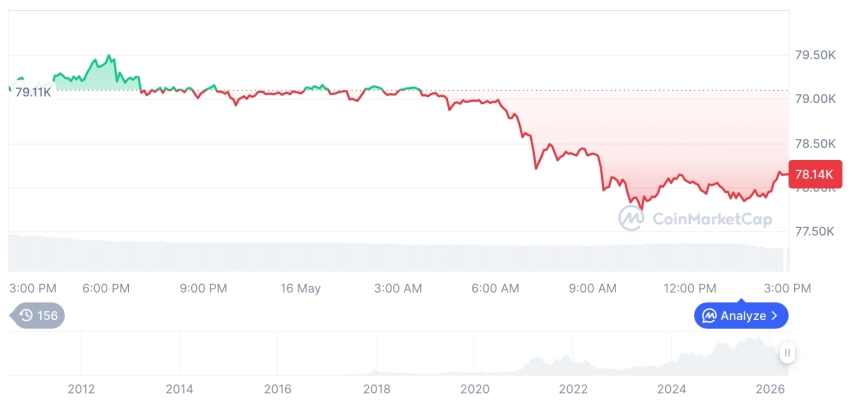The height and width of the screenshot is (401, 860).
Task: Click the red 78.14K current price label
Action: coord(814,174)
